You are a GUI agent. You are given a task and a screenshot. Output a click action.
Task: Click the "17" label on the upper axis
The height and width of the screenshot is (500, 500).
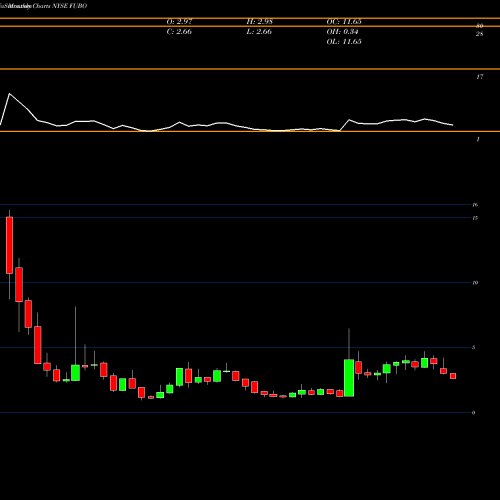(x=480, y=77)
